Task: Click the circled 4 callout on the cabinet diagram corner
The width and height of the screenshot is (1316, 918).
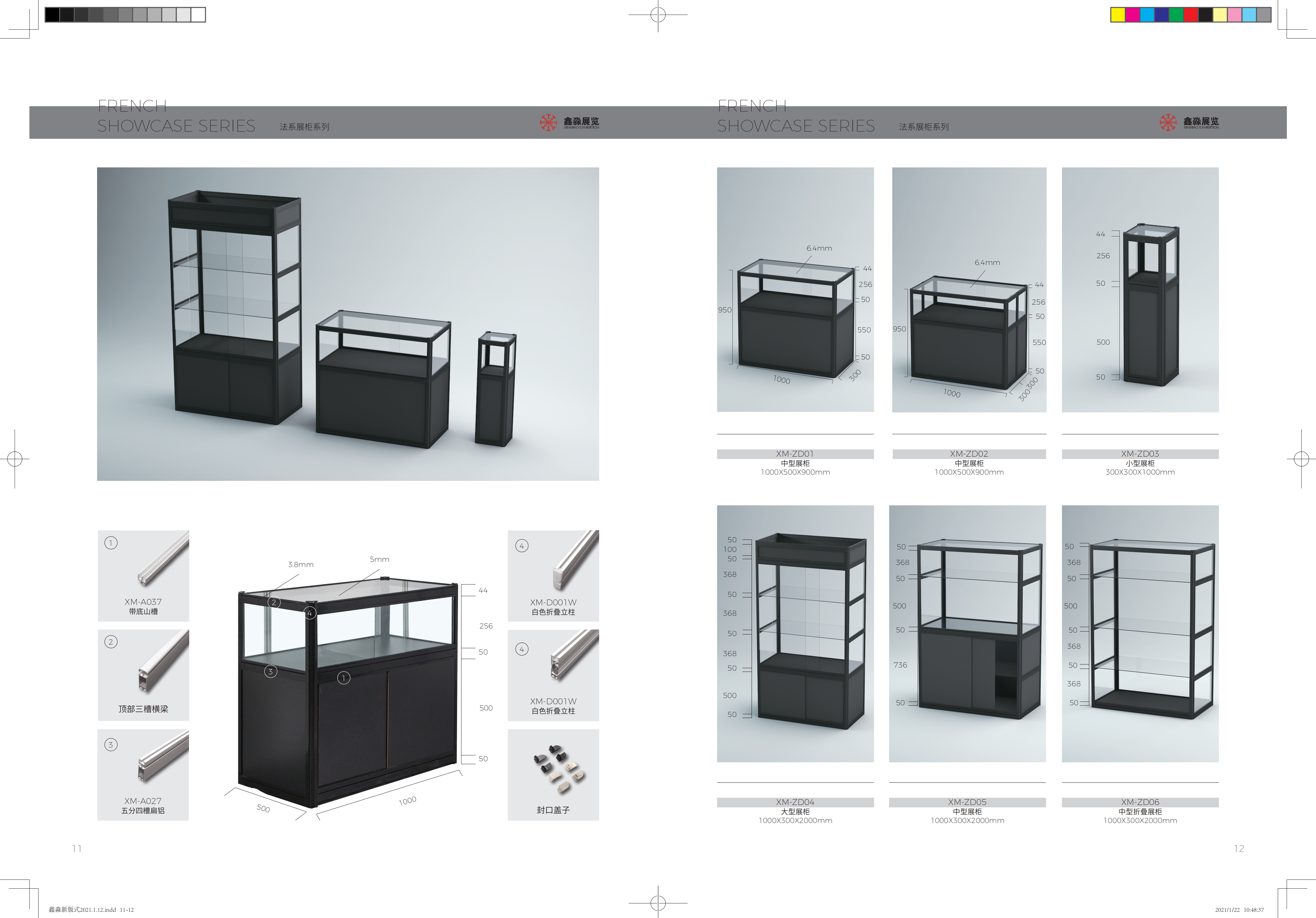Action: (310, 613)
